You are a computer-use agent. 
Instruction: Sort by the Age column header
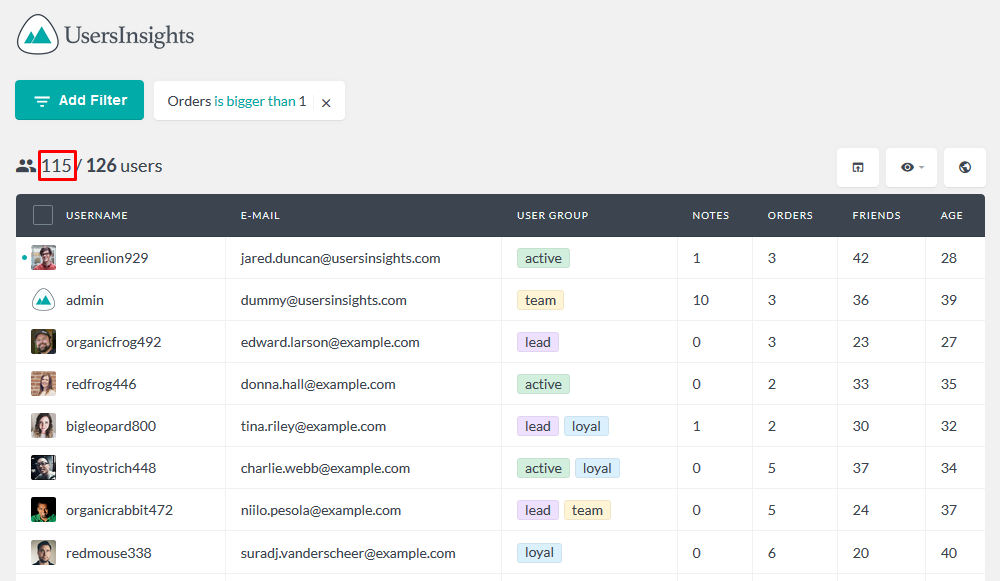951,216
